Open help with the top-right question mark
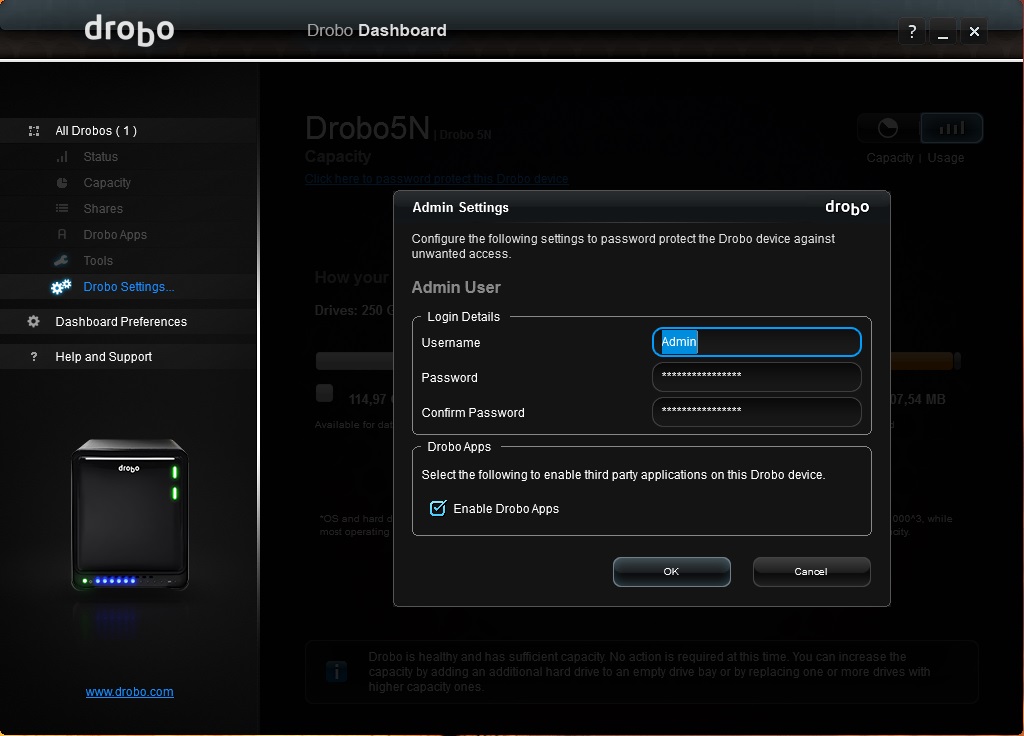The image size is (1024, 736). click(912, 31)
